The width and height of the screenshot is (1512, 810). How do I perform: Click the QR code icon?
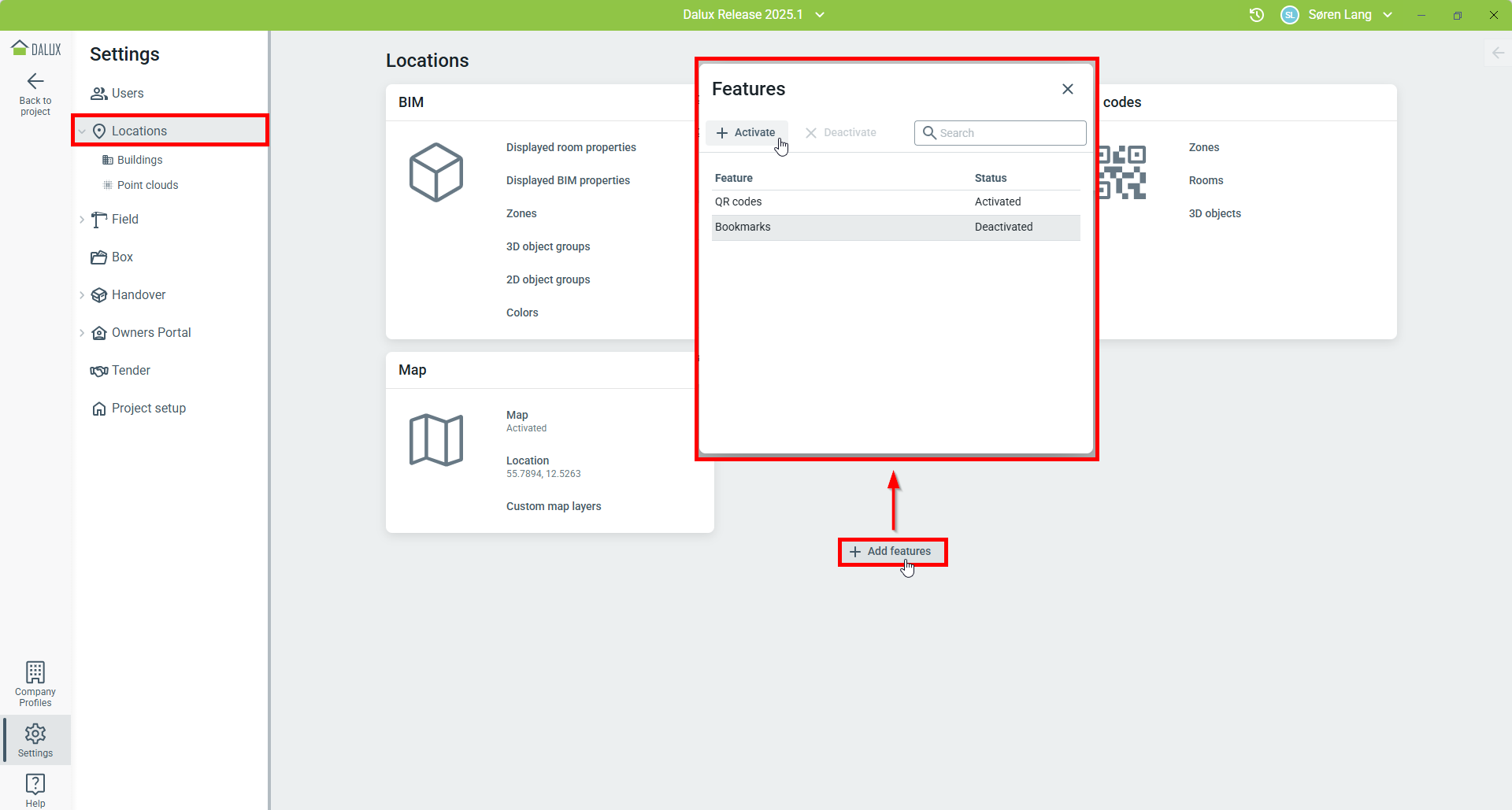click(x=1121, y=172)
